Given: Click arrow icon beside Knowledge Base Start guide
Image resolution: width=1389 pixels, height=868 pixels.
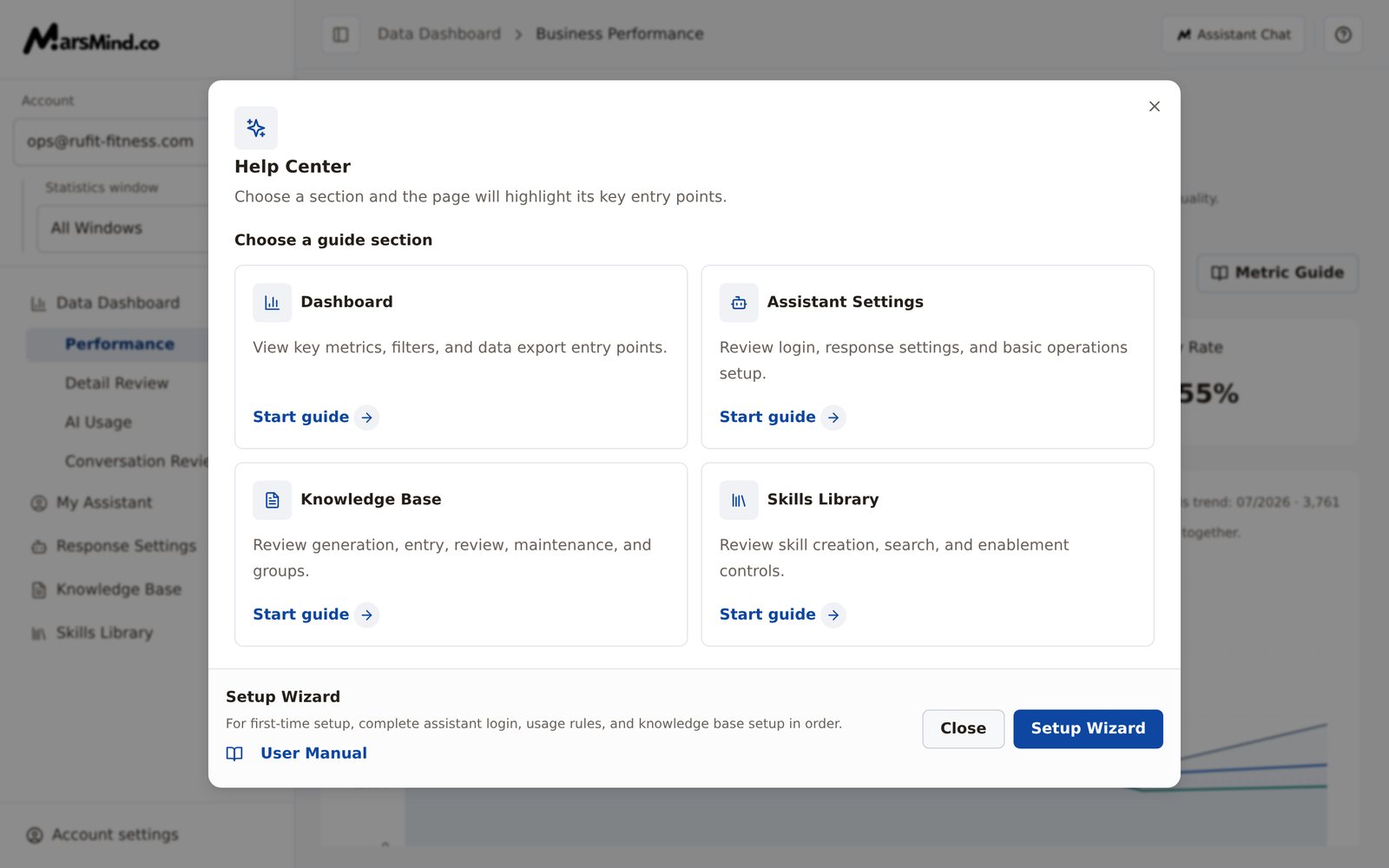Looking at the screenshot, I should pyautogui.click(x=367, y=615).
